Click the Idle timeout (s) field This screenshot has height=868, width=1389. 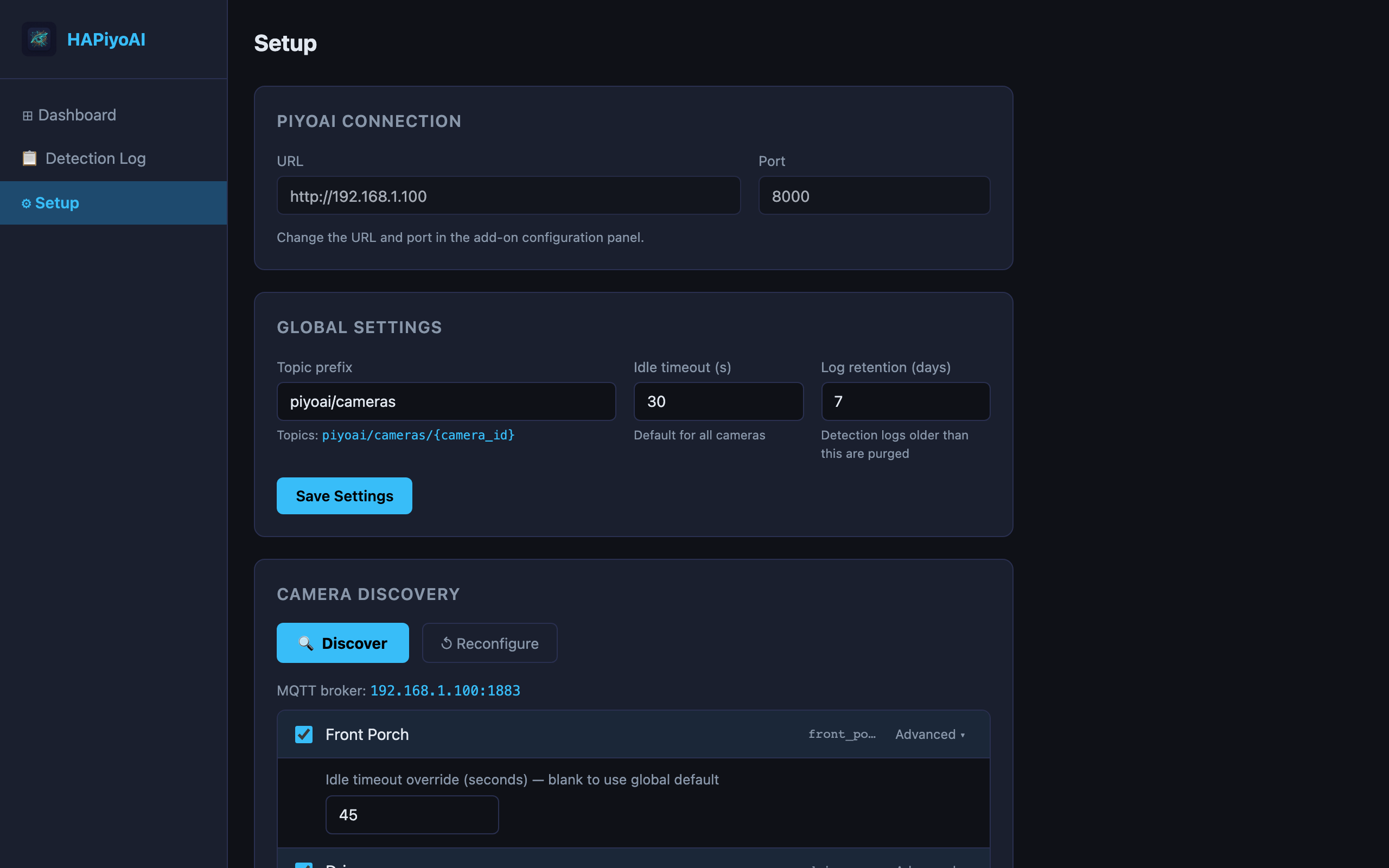(x=718, y=401)
